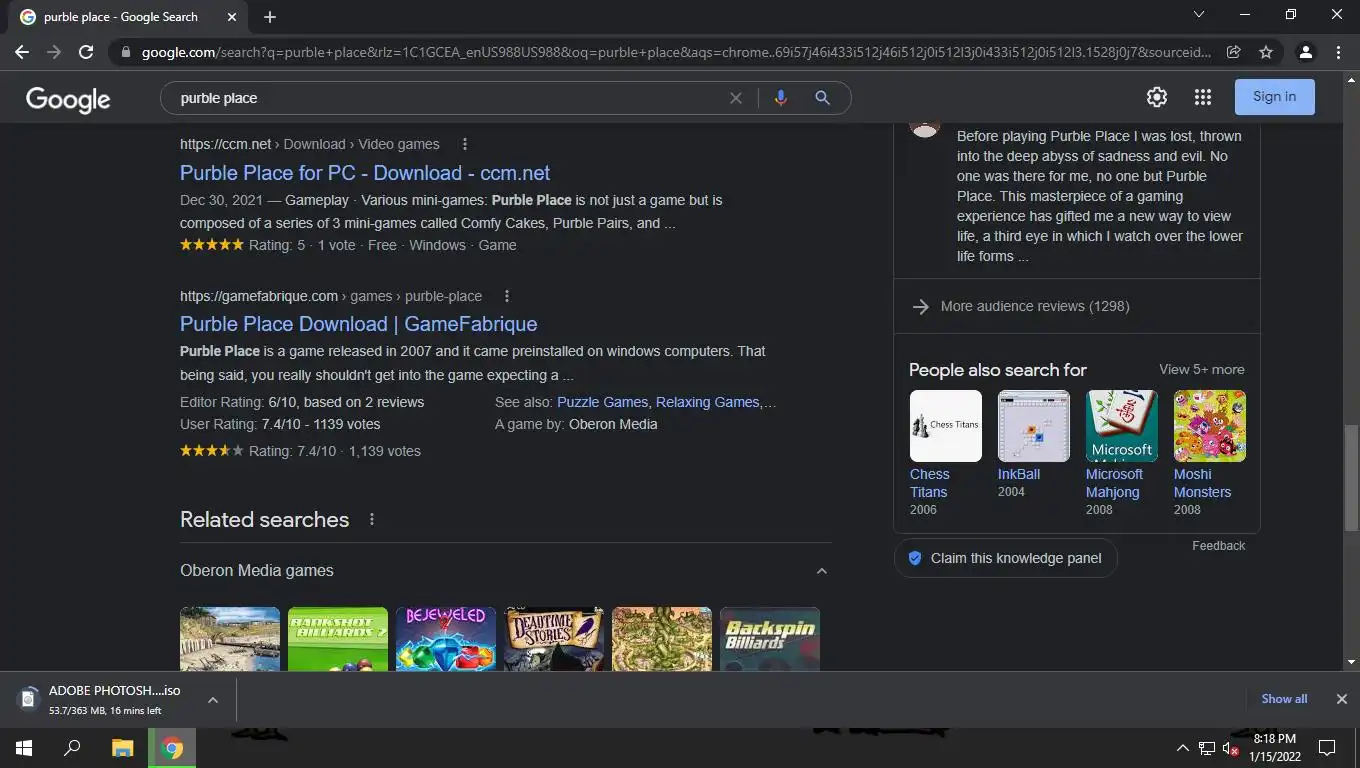
Task: Close the downloads bar
Action: pos(1342,699)
